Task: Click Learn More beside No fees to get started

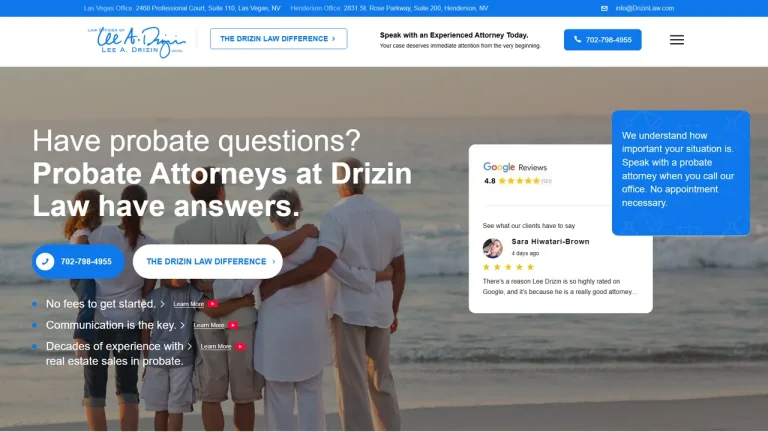Action: coord(189,304)
